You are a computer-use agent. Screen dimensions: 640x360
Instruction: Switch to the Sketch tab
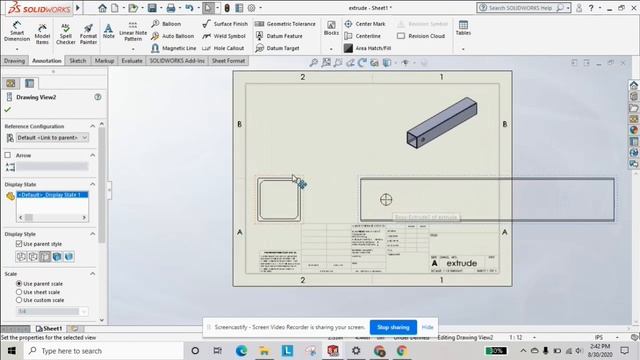(78, 61)
